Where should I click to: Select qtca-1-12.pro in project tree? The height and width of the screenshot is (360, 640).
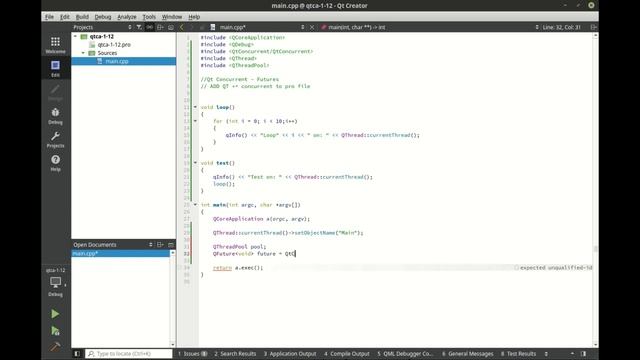coord(114,44)
